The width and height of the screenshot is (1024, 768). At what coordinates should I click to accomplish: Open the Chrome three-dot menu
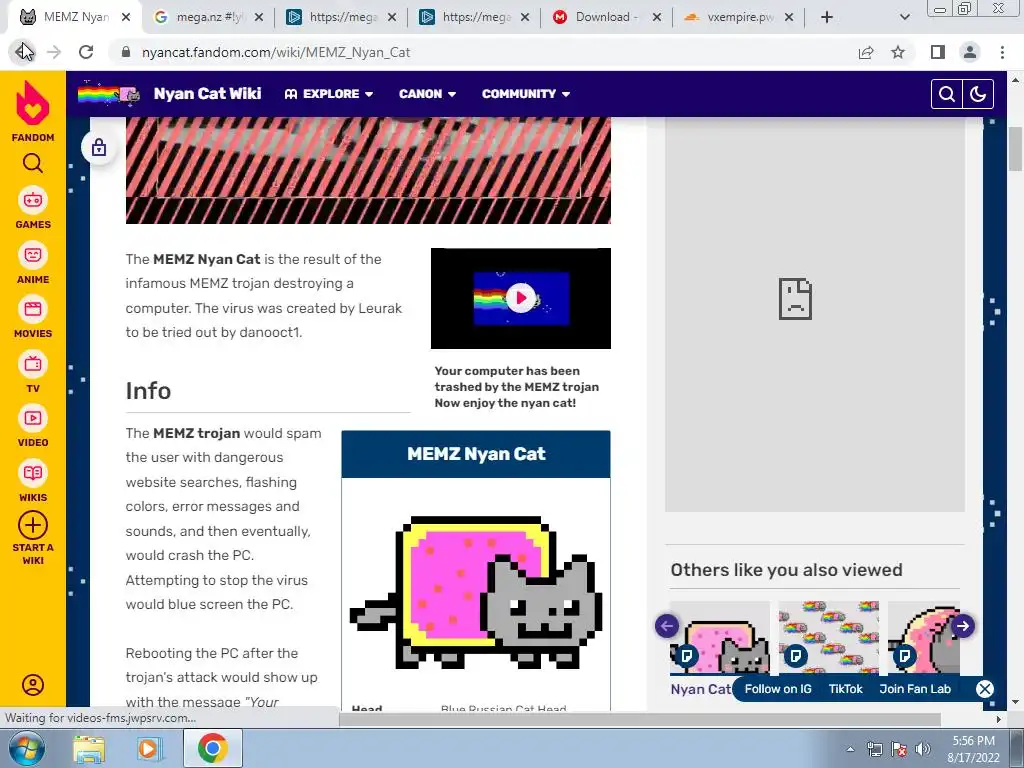click(1002, 52)
